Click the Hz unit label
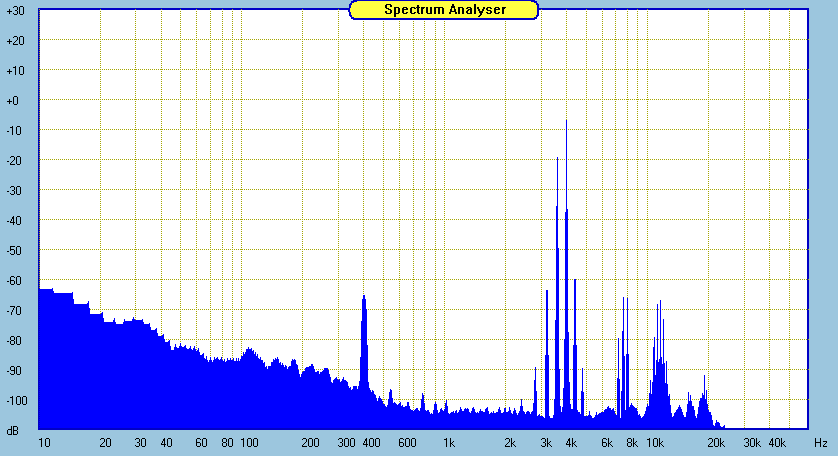The image size is (838, 456). [x=820, y=443]
